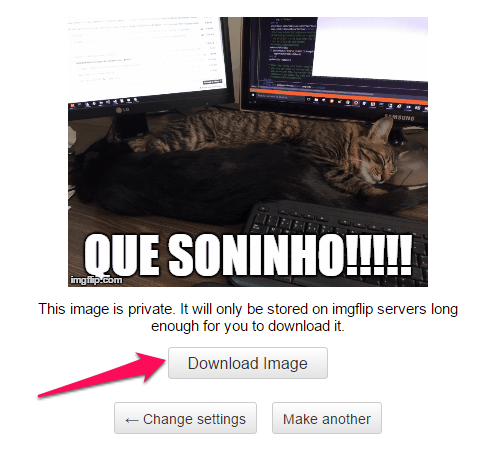Click the black keyboard in the meme
This screenshot has height=450, width=495.
337,240
